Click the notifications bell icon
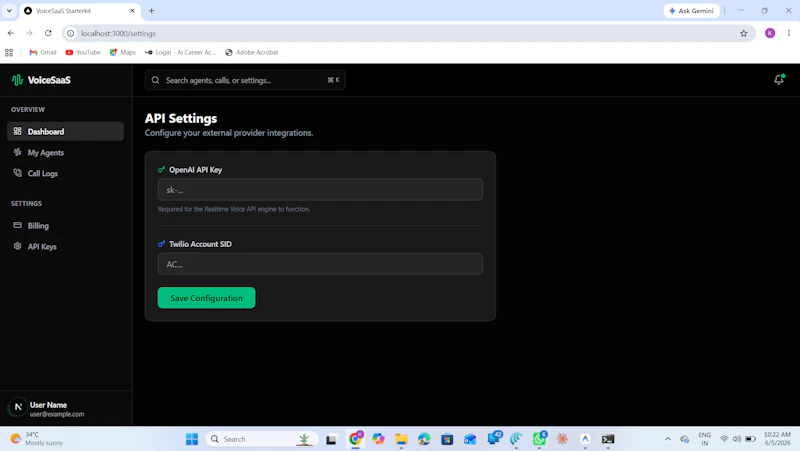800x451 pixels. pyautogui.click(x=779, y=80)
